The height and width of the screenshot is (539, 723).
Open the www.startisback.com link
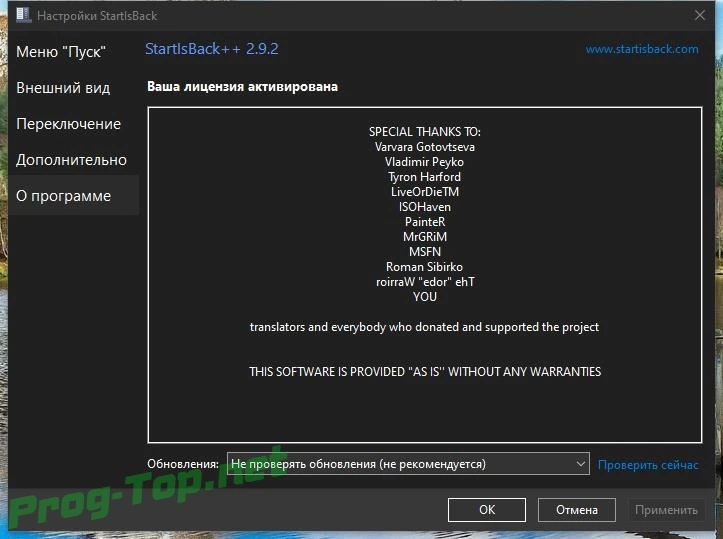pos(642,49)
